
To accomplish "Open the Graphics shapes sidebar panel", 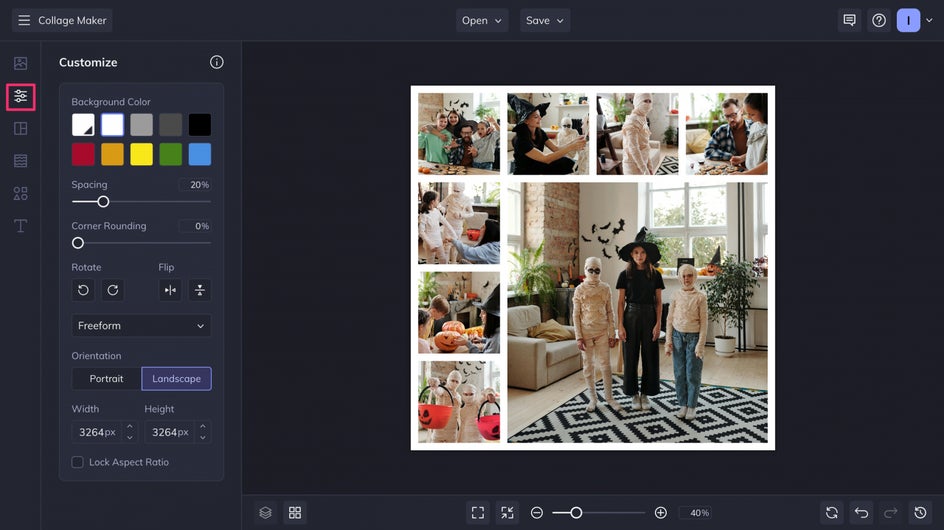I will click(x=20, y=193).
